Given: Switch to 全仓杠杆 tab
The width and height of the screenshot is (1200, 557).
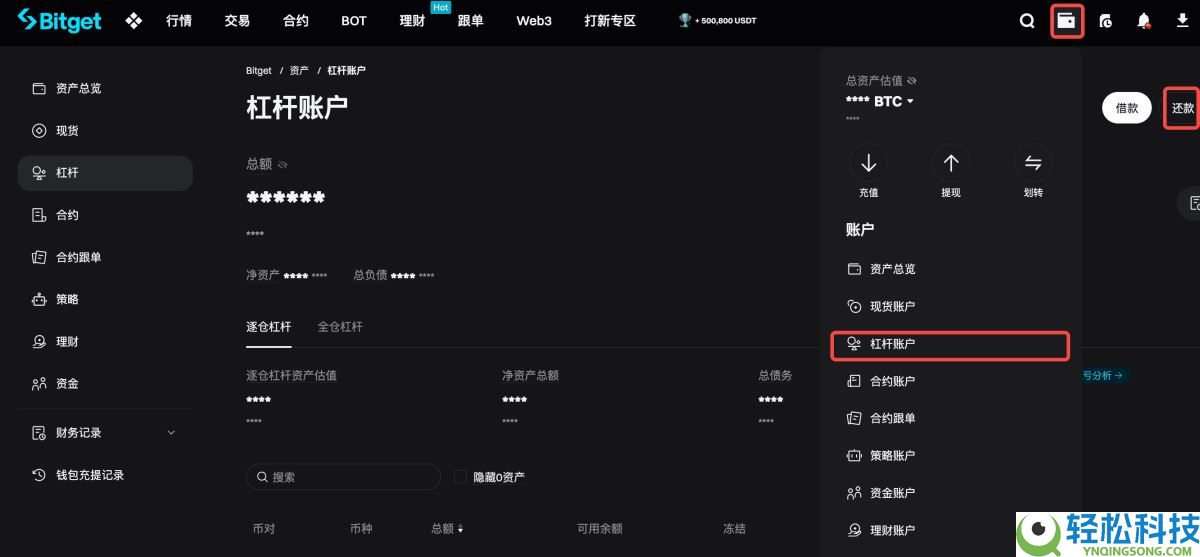Looking at the screenshot, I should click(x=340, y=327).
